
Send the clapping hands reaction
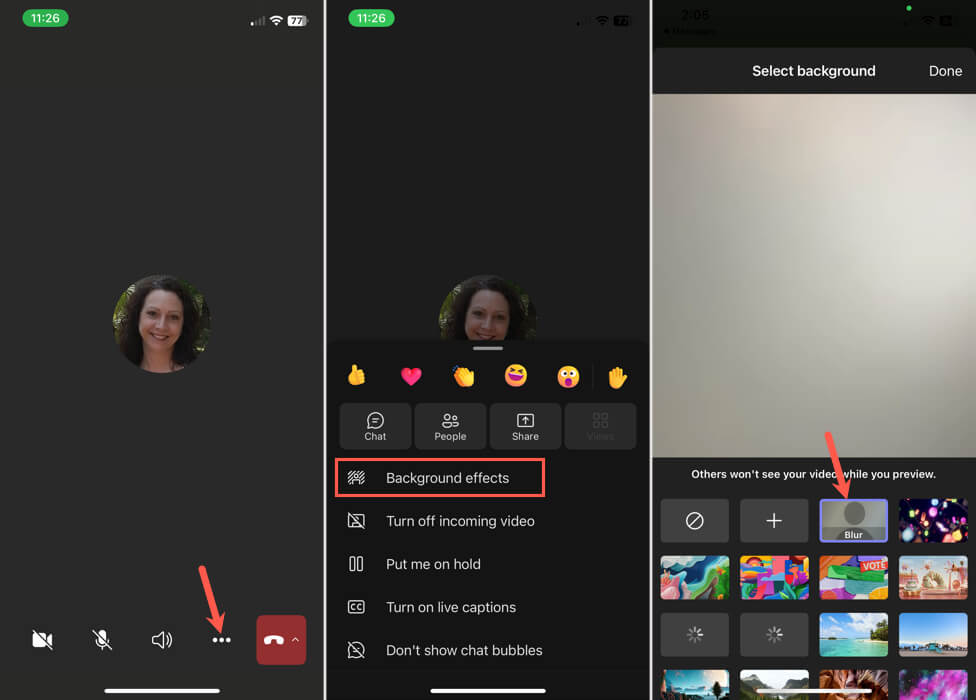pos(464,376)
